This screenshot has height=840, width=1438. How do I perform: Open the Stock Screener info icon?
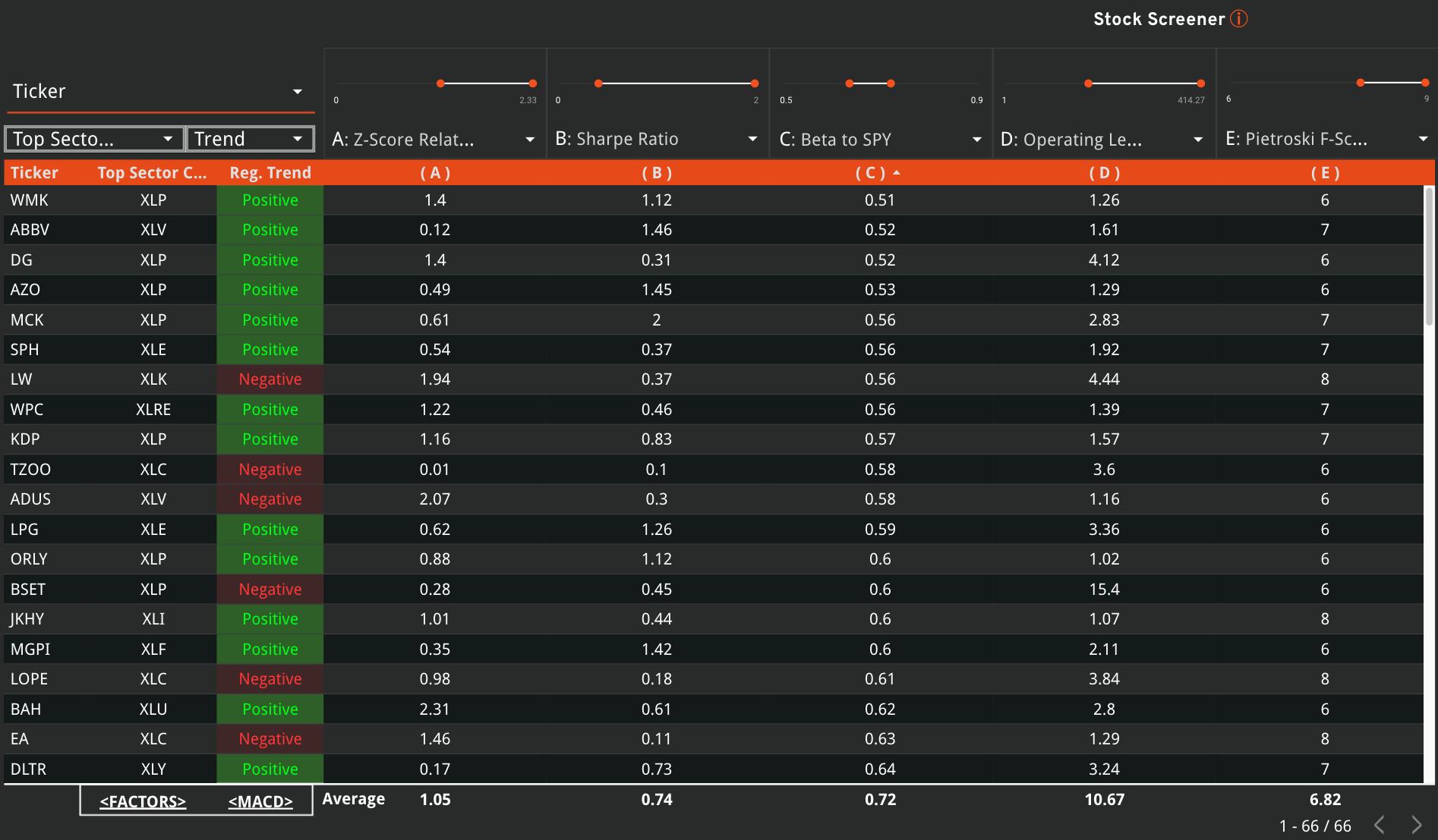pos(1238,19)
